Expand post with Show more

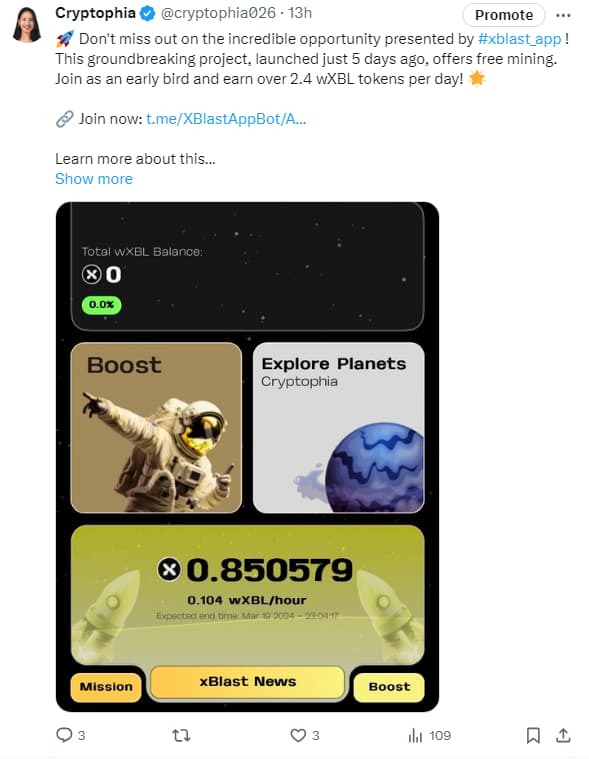94,179
